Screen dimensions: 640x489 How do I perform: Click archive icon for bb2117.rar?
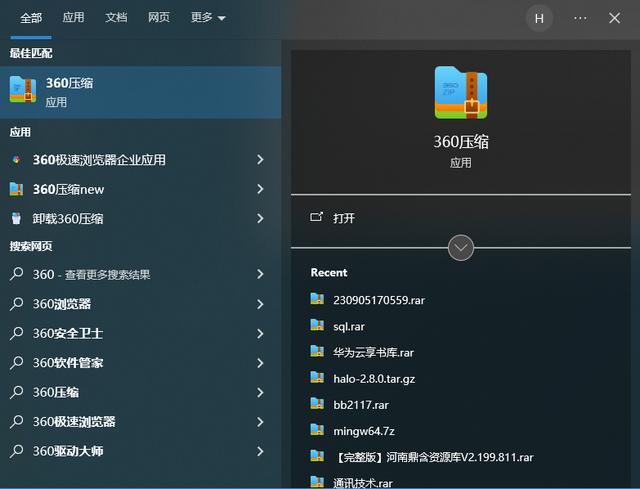[317, 403]
